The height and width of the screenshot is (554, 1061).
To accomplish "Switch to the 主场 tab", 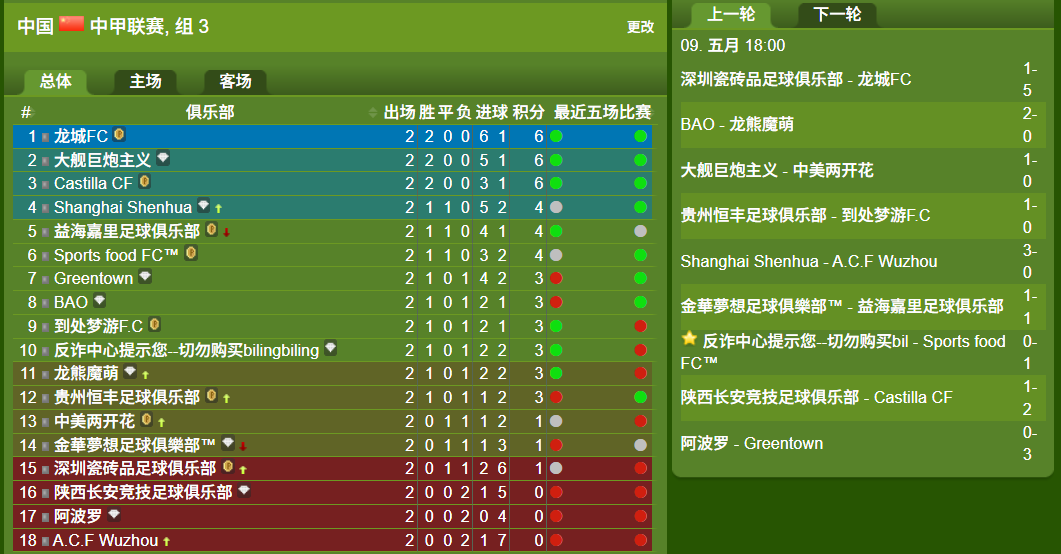I will 145,81.
